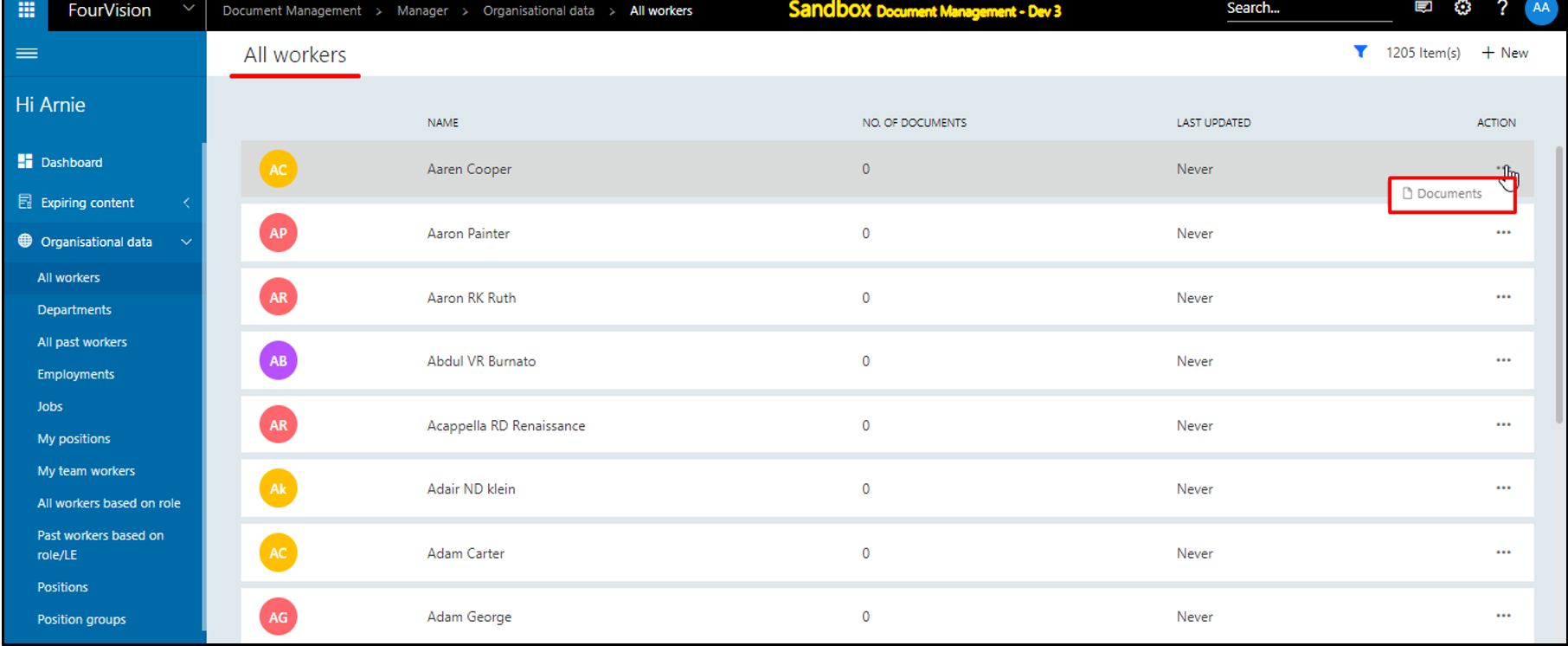Select All workers in sidebar
Viewport: 1568px width, 646px height.
(x=68, y=277)
